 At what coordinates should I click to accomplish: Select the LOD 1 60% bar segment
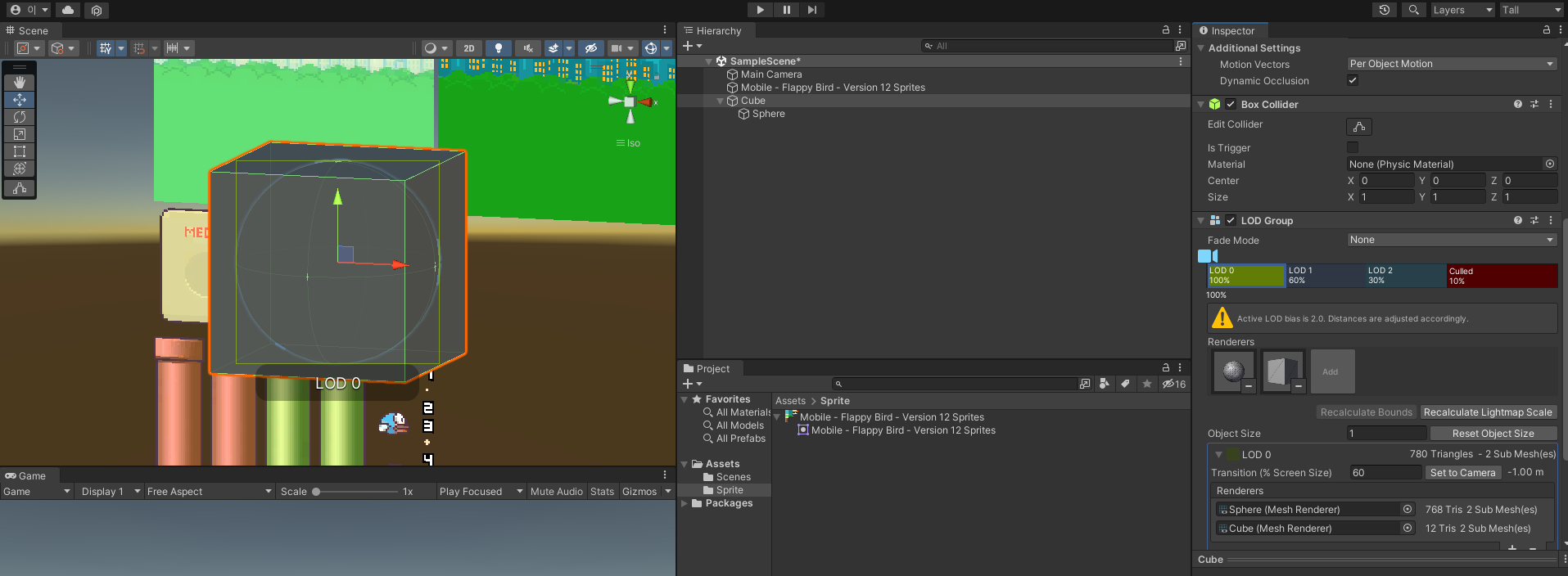(1324, 276)
